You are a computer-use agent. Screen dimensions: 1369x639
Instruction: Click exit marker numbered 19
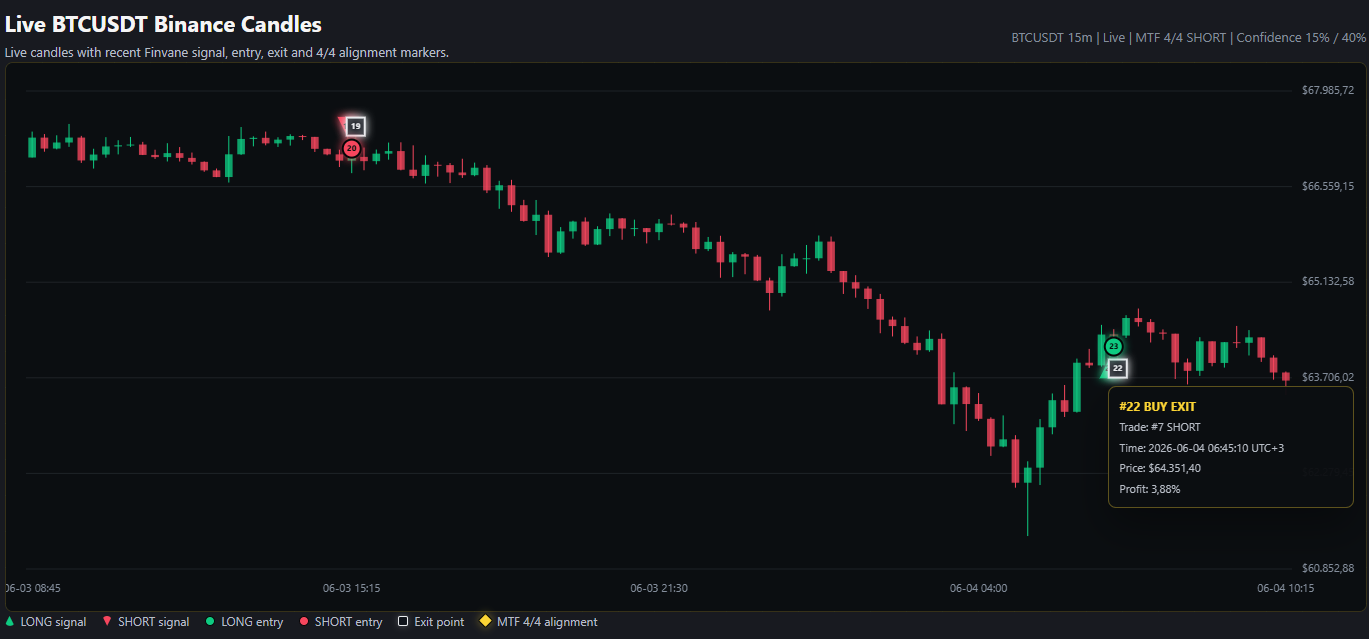click(356, 127)
